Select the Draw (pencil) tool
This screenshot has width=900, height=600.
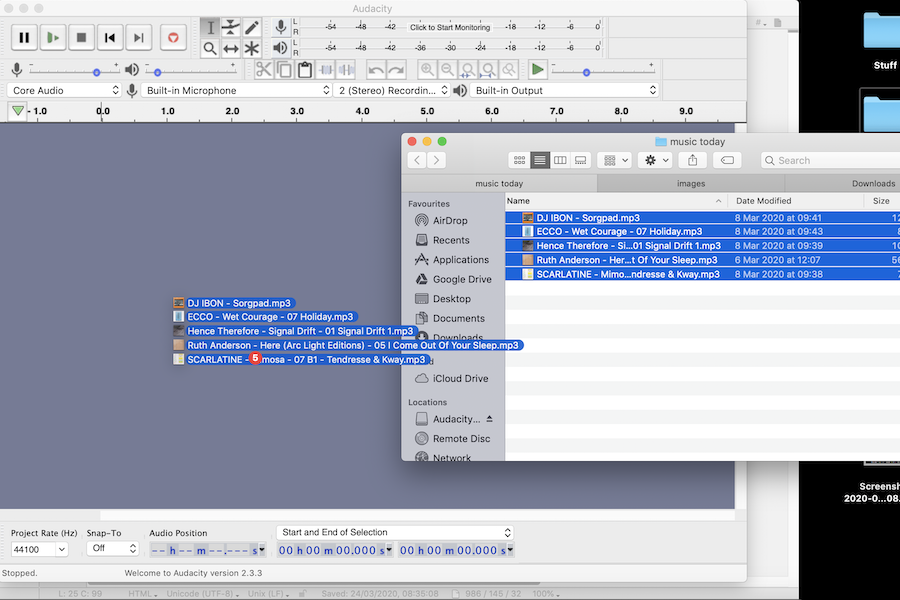coord(251,28)
